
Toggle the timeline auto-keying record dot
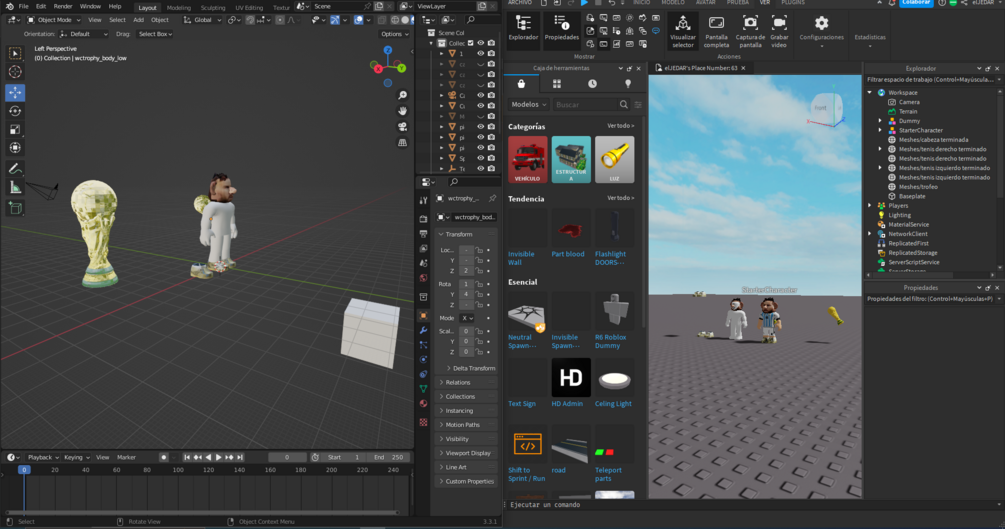point(163,457)
